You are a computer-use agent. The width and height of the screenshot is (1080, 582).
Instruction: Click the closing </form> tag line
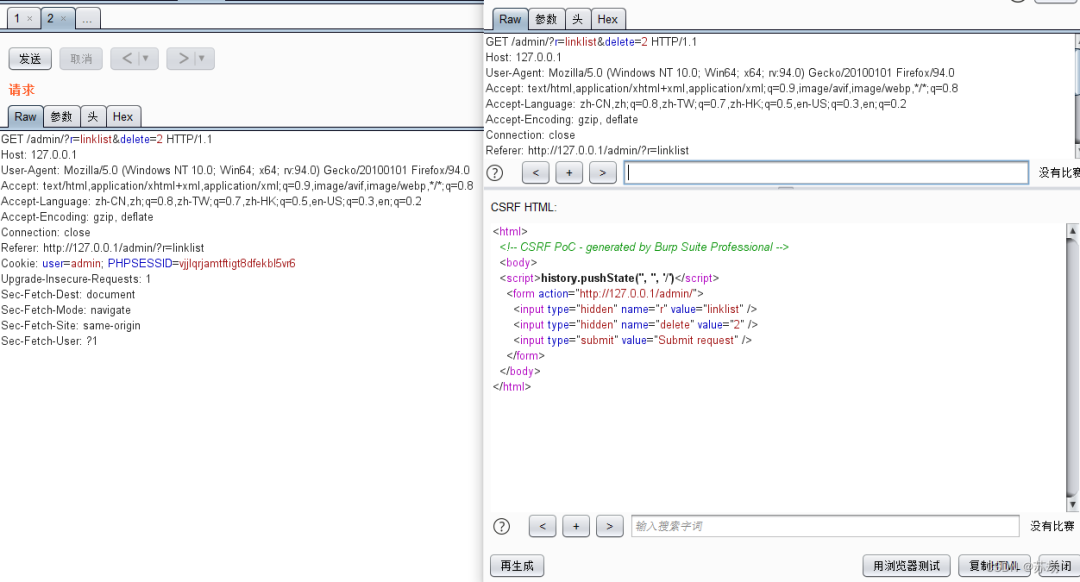(526, 355)
